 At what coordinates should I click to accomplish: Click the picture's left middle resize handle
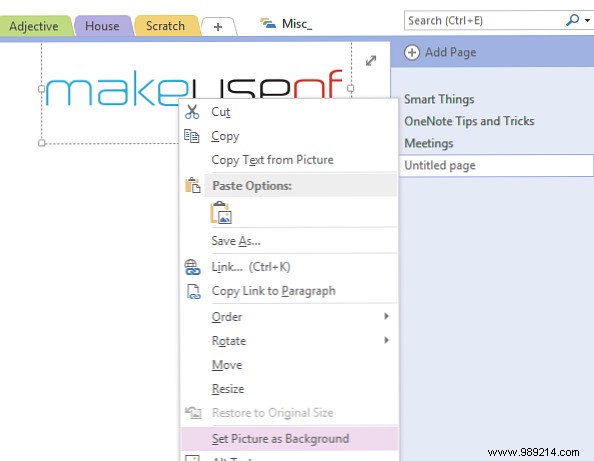point(42,89)
